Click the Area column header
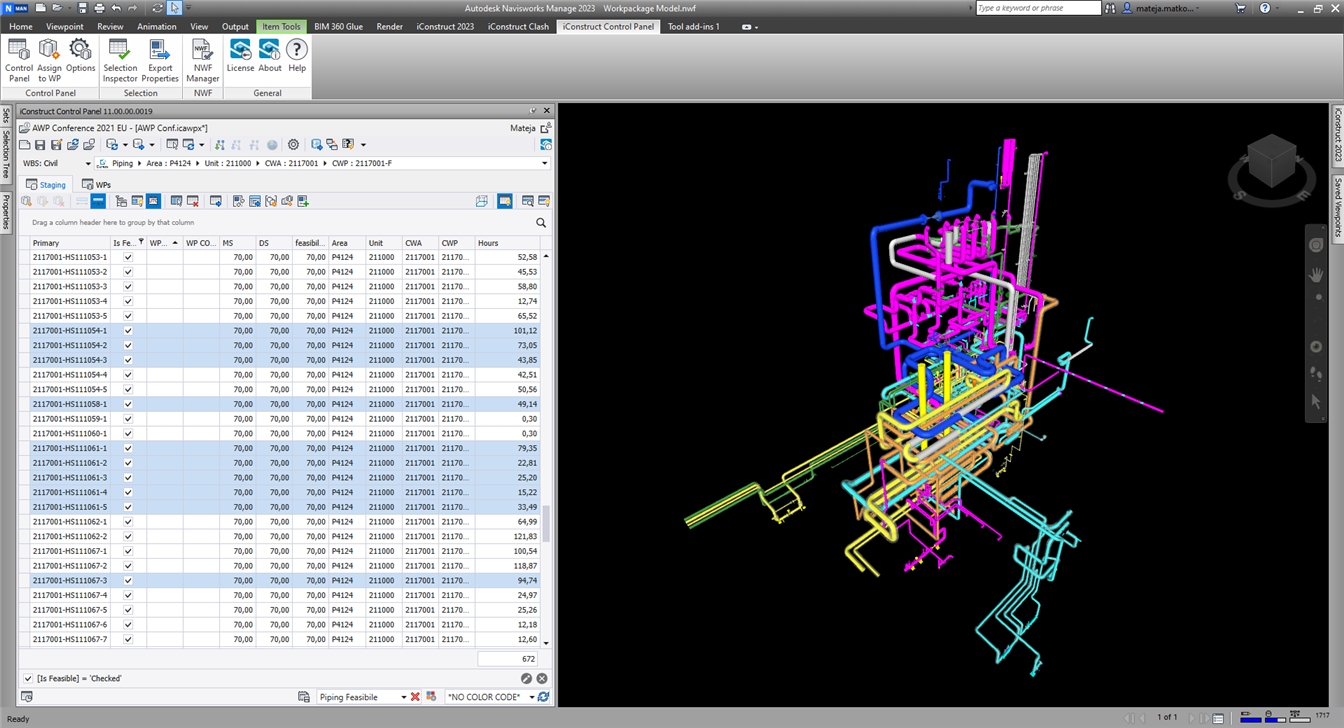The height and width of the screenshot is (728, 1344). tap(347, 243)
